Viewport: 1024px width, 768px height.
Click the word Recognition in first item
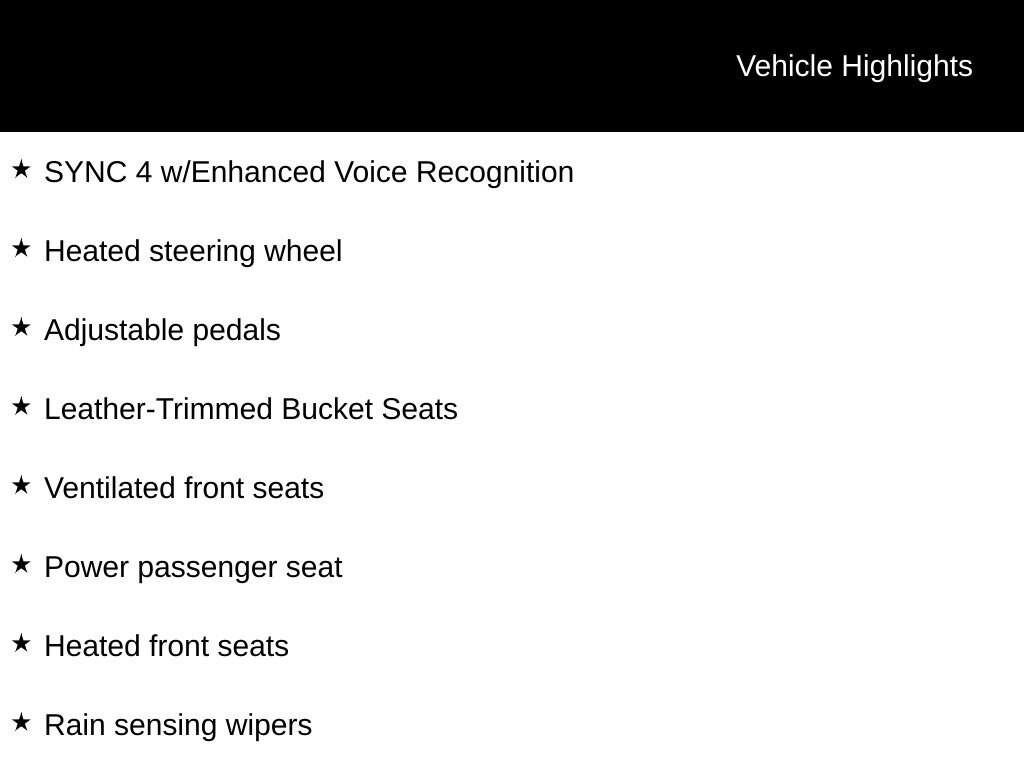coord(494,172)
